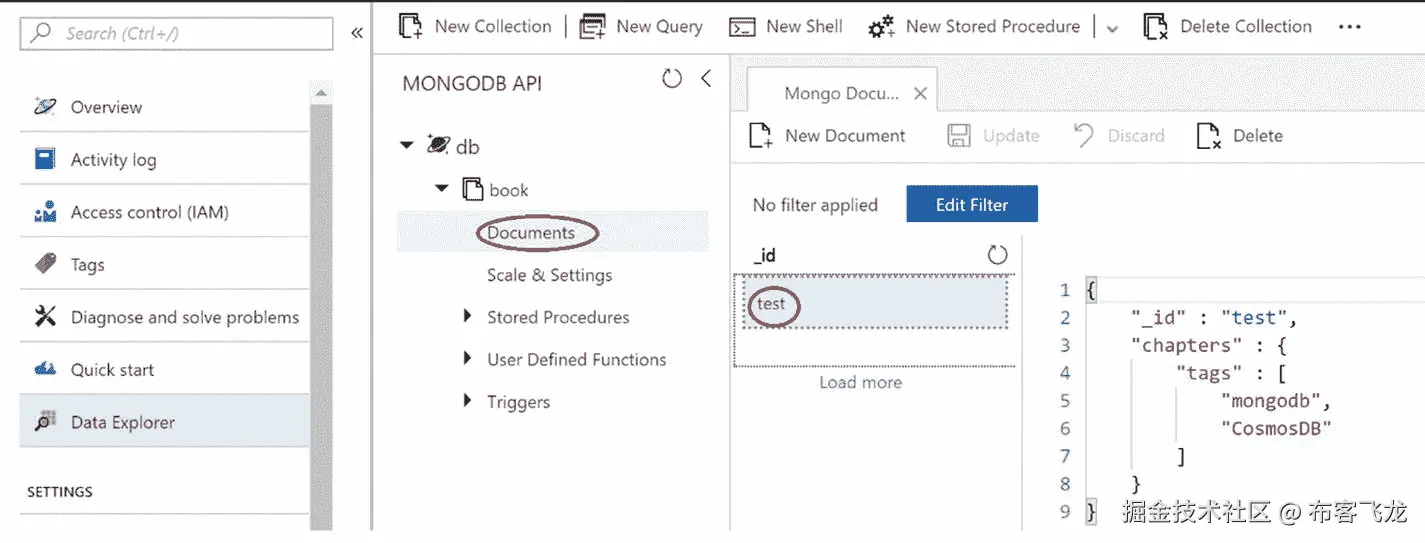Open a New Shell from the toolbar
The height and width of the screenshot is (543, 1425).
(741, 27)
